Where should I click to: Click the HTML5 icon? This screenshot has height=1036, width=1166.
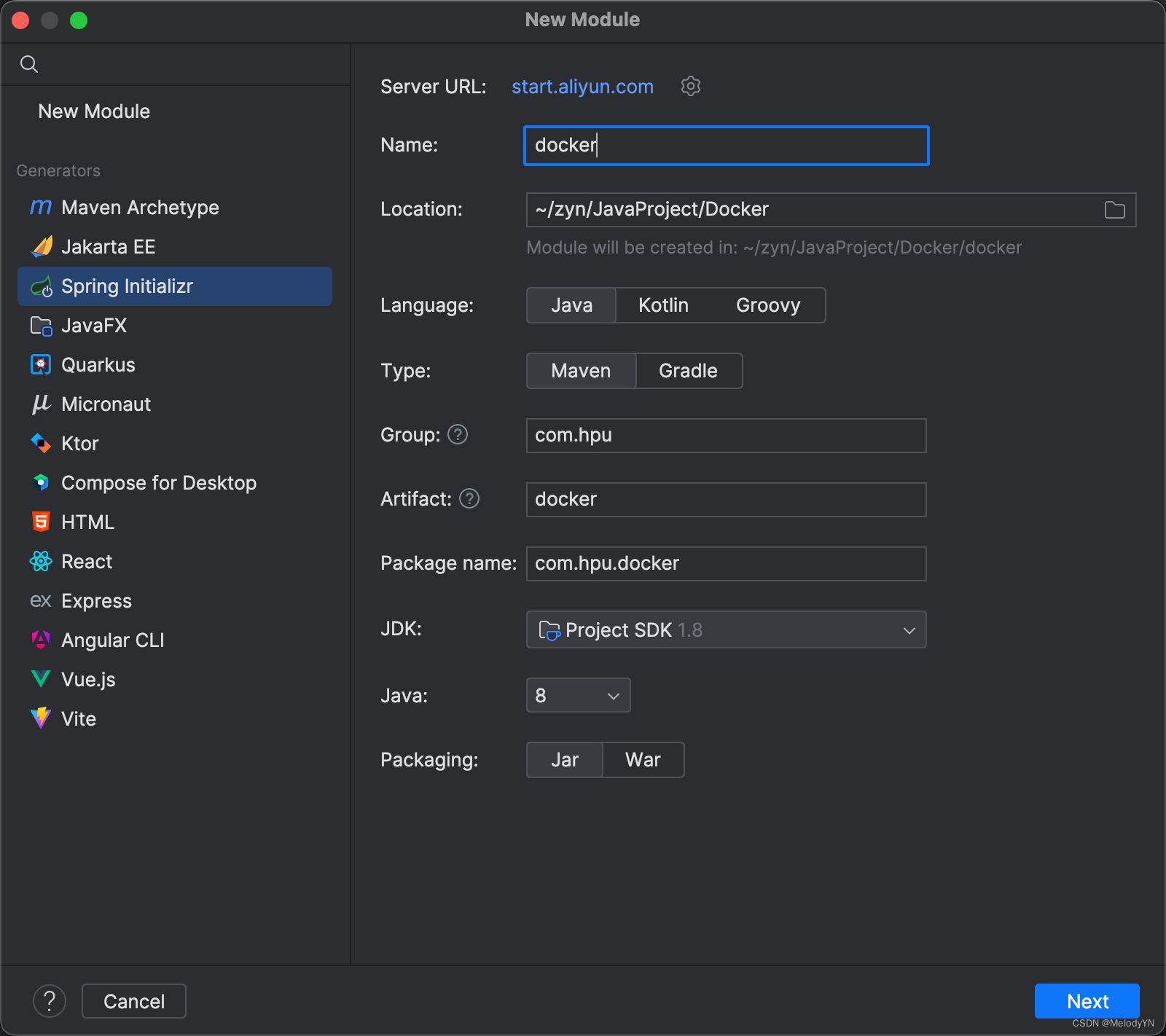(x=41, y=522)
